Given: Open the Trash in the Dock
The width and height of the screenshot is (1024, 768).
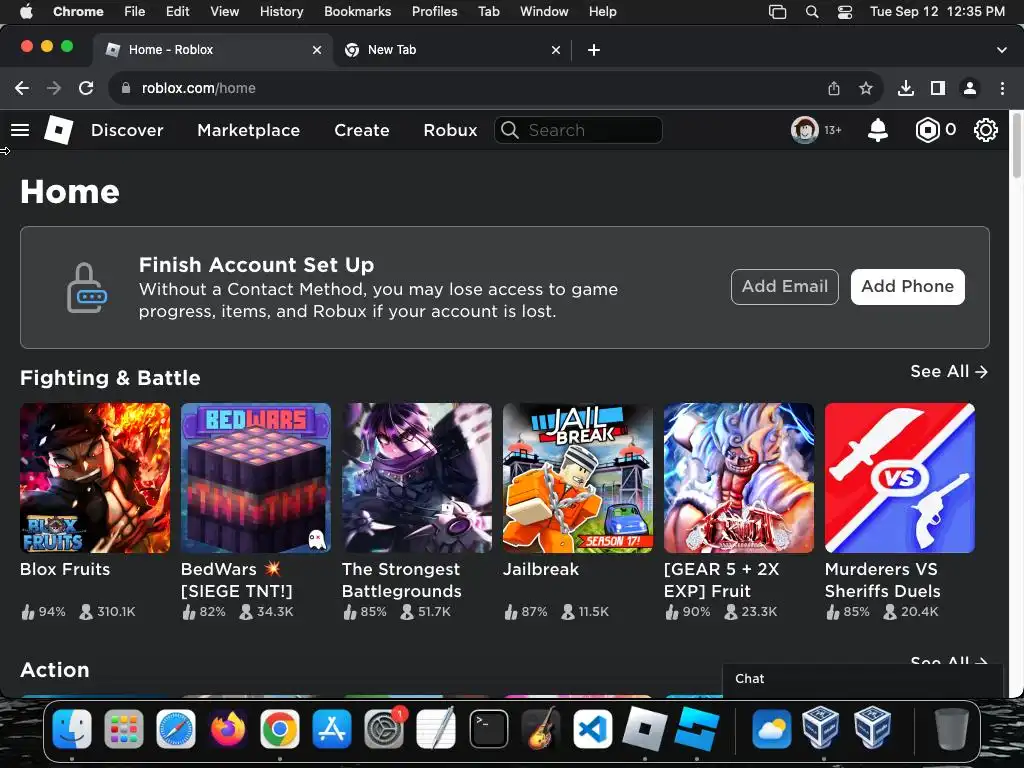Looking at the screenshot, I should [952, 728].
